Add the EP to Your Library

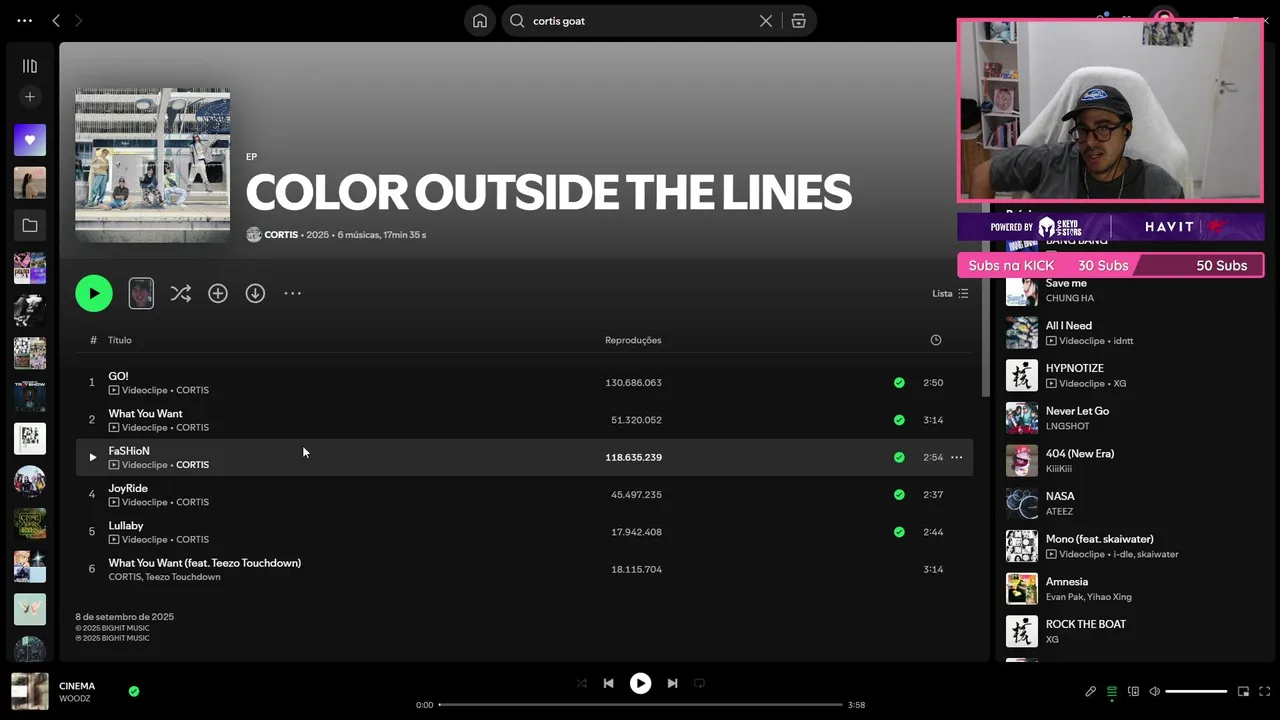tap(218, 293)
